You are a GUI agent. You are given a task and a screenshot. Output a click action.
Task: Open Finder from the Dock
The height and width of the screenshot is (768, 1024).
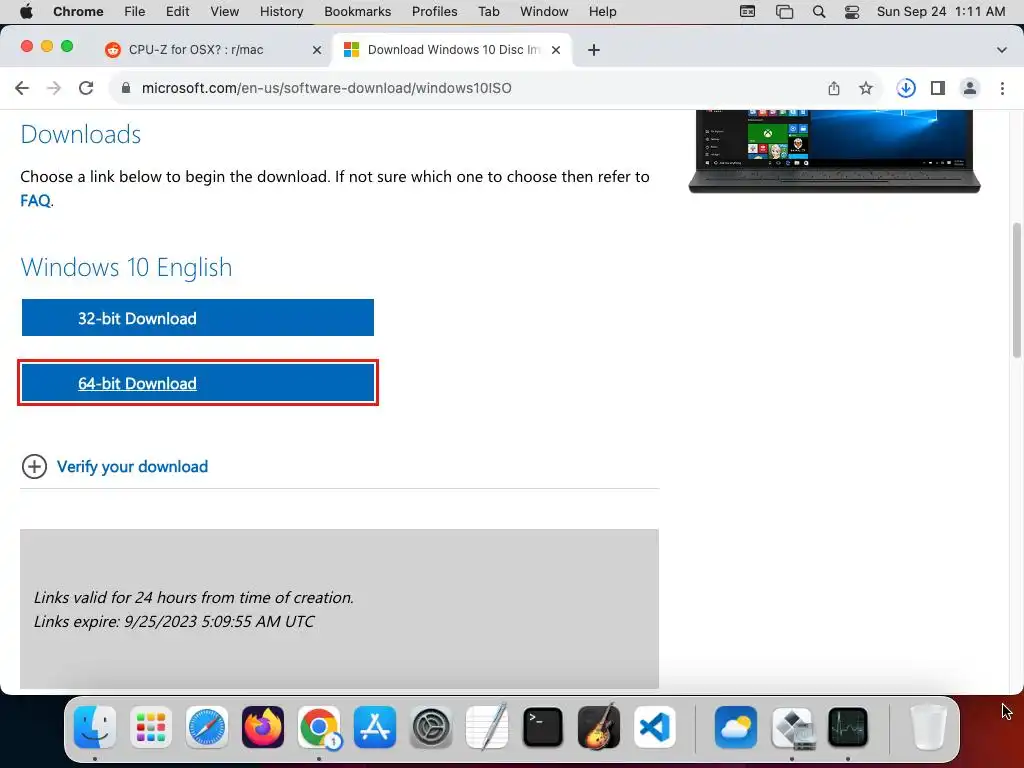95,727
